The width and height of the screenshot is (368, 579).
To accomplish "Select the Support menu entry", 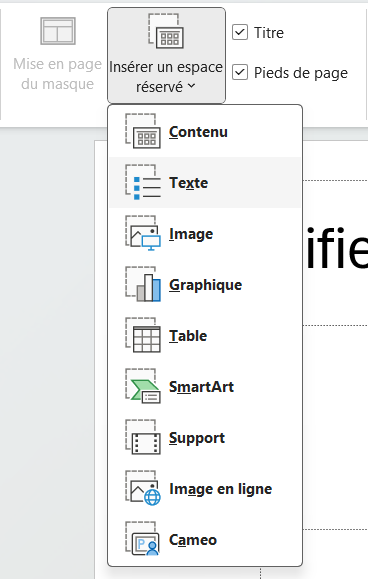I will pos(205,437).
